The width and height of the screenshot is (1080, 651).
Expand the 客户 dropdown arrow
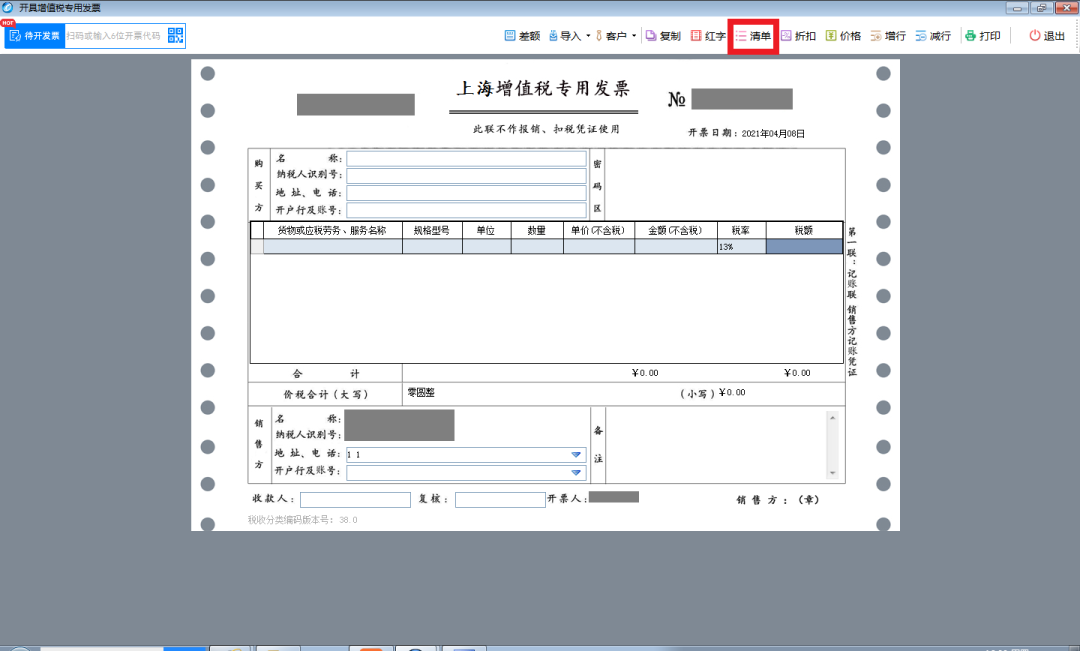coord(634,36)
